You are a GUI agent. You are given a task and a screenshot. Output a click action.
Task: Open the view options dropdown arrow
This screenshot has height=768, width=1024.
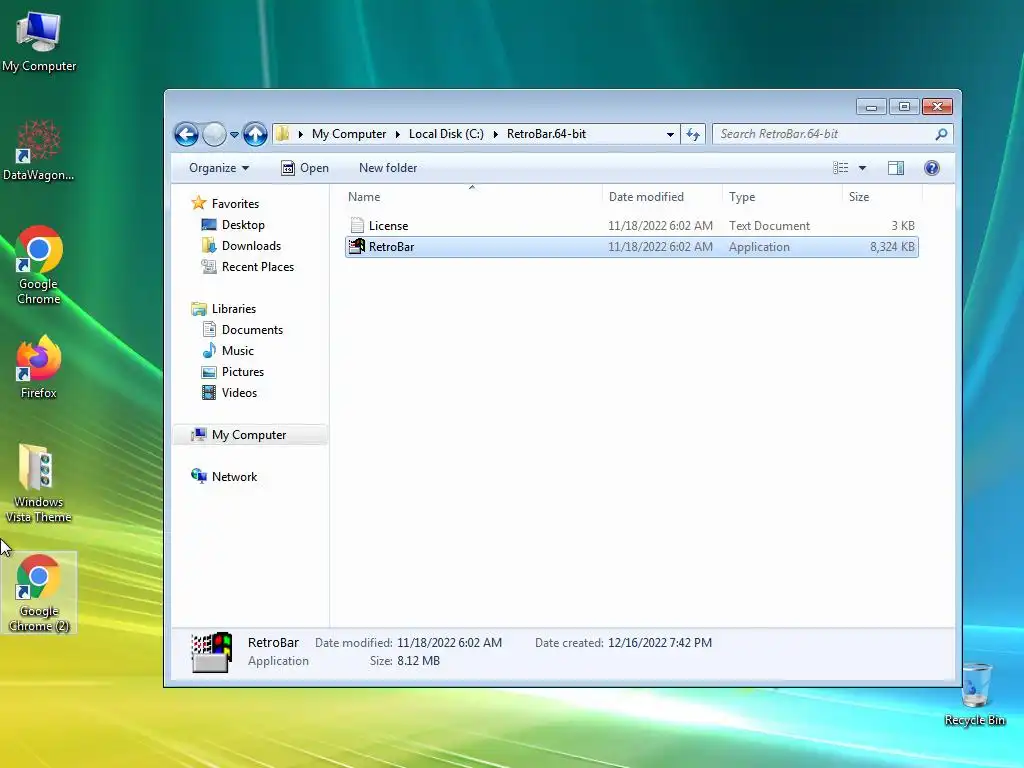[862, 168]
